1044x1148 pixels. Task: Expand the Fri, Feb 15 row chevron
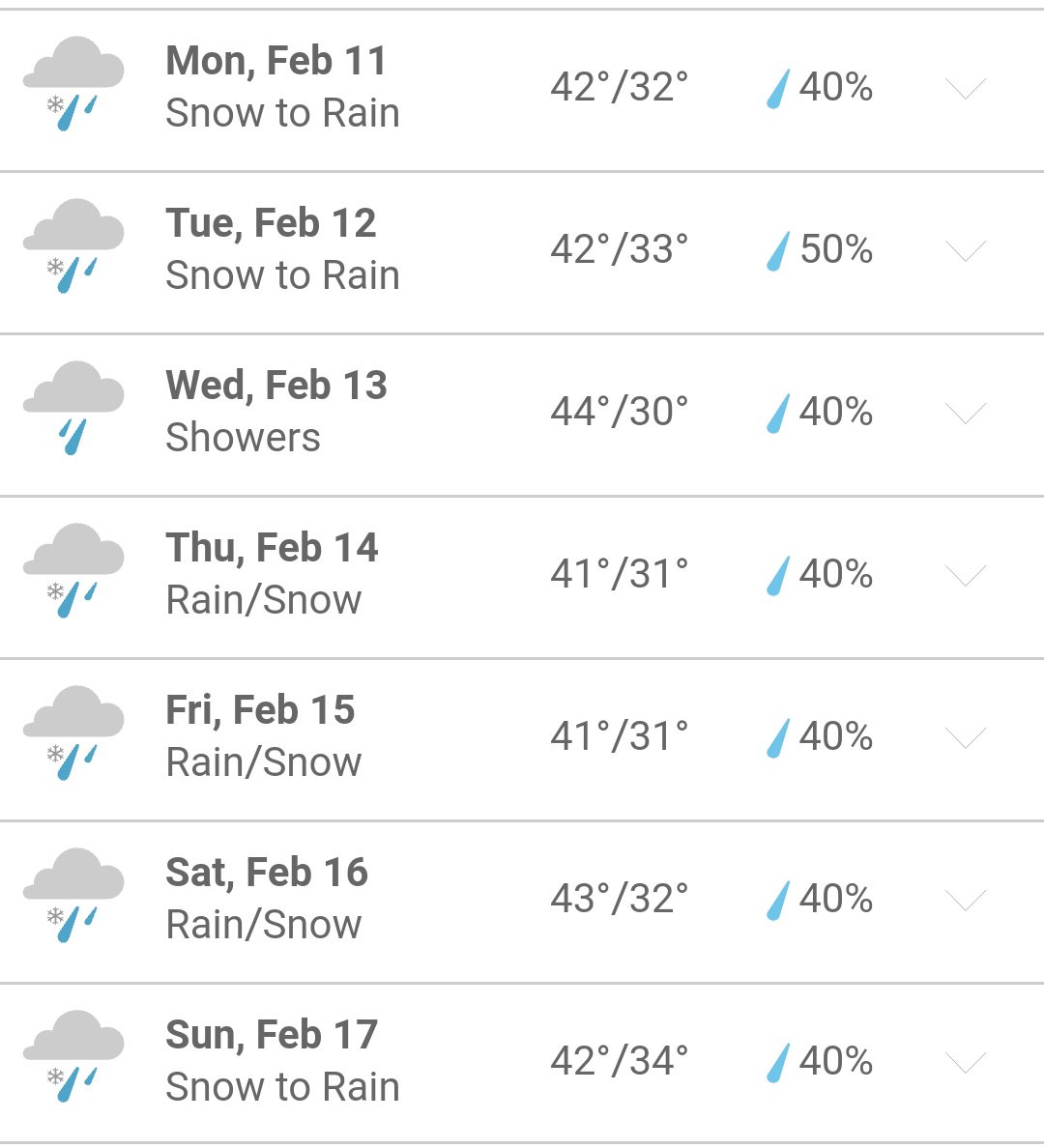(x=966, y=738)
